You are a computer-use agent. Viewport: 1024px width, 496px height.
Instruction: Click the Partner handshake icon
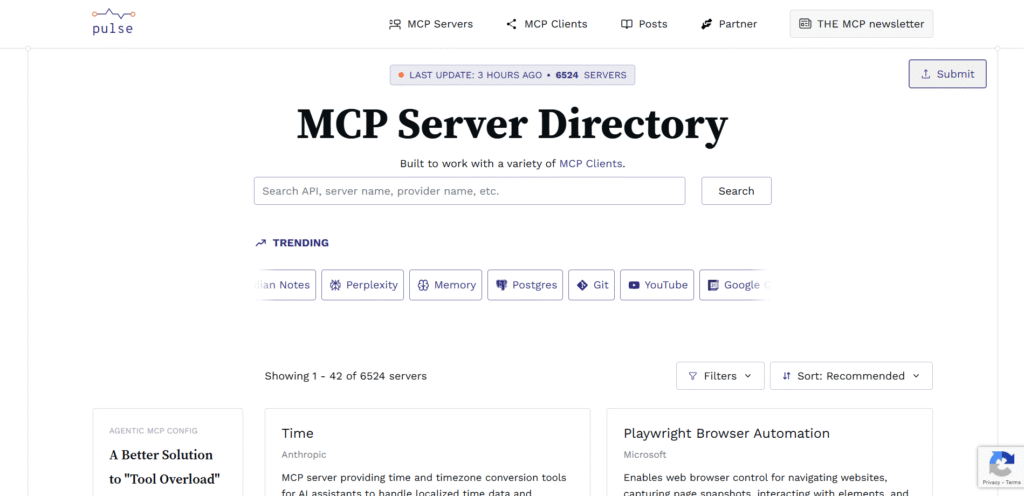click(x=706, y=24)
